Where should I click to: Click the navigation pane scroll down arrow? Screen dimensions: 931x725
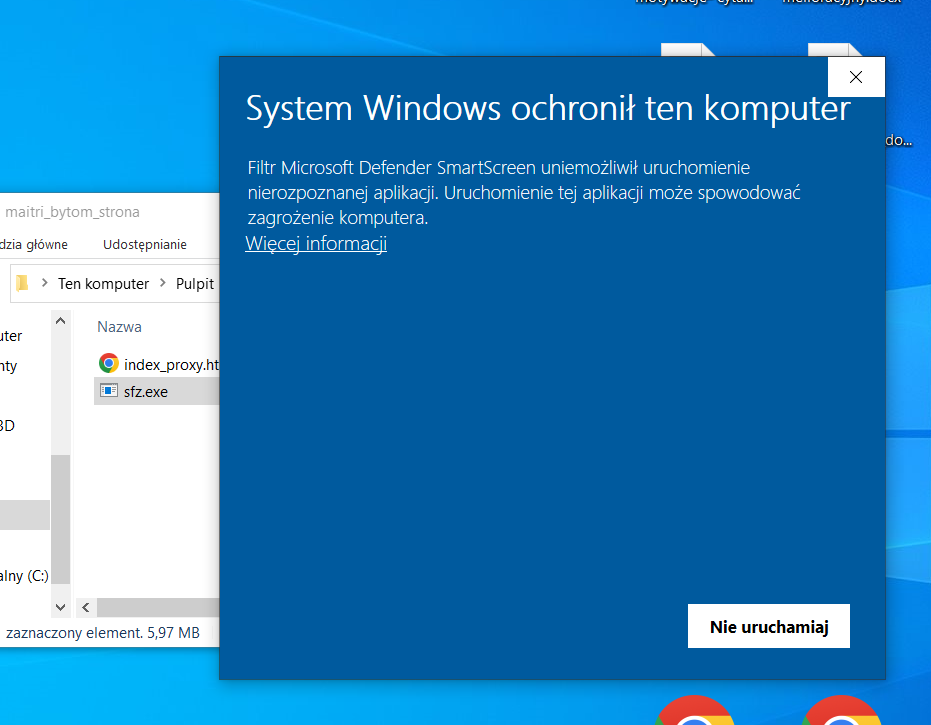pos(61,607)
